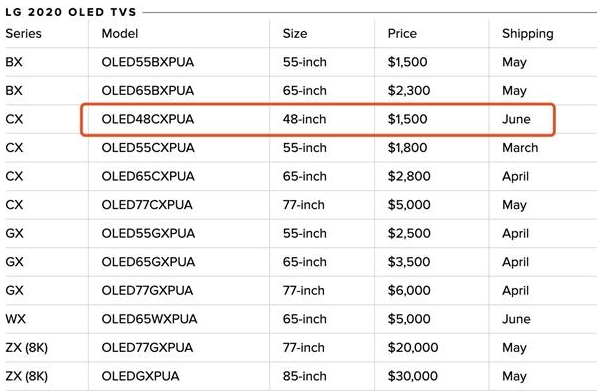Click the OLED55BXPUA model name
603x392 pixels.
[148, 62]
